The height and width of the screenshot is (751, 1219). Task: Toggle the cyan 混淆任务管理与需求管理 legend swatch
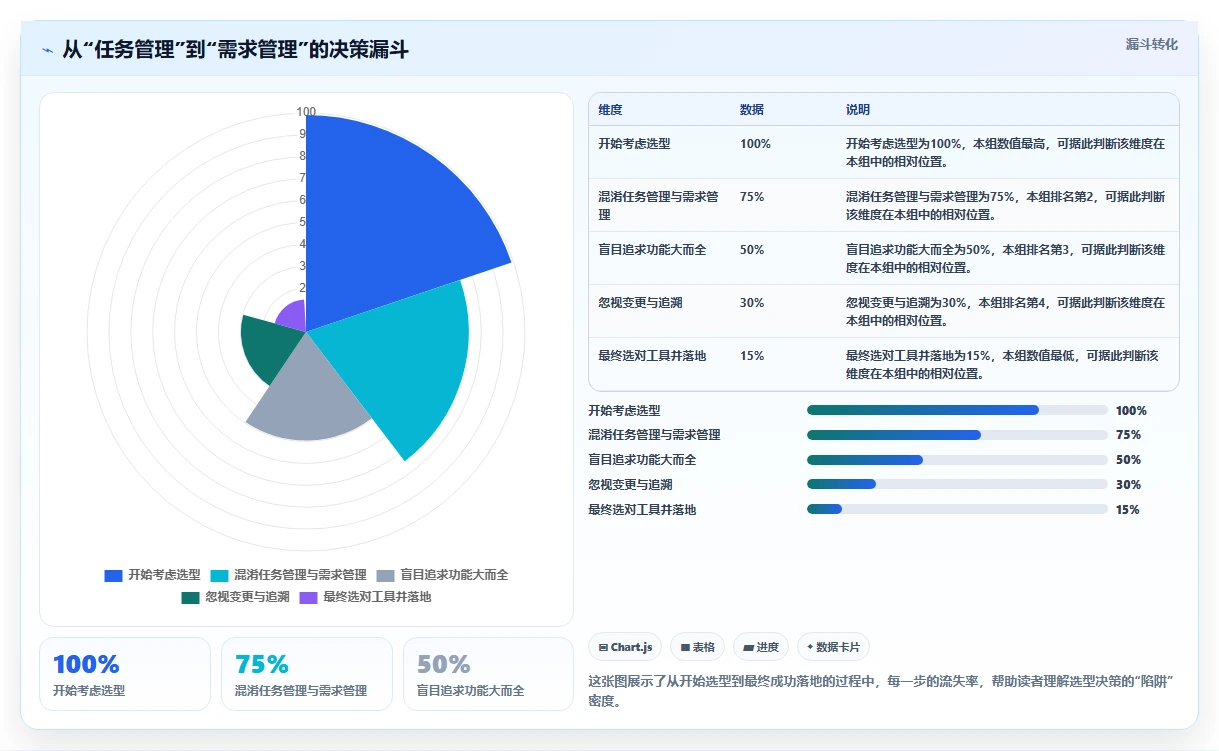click(x=220, y=575)
